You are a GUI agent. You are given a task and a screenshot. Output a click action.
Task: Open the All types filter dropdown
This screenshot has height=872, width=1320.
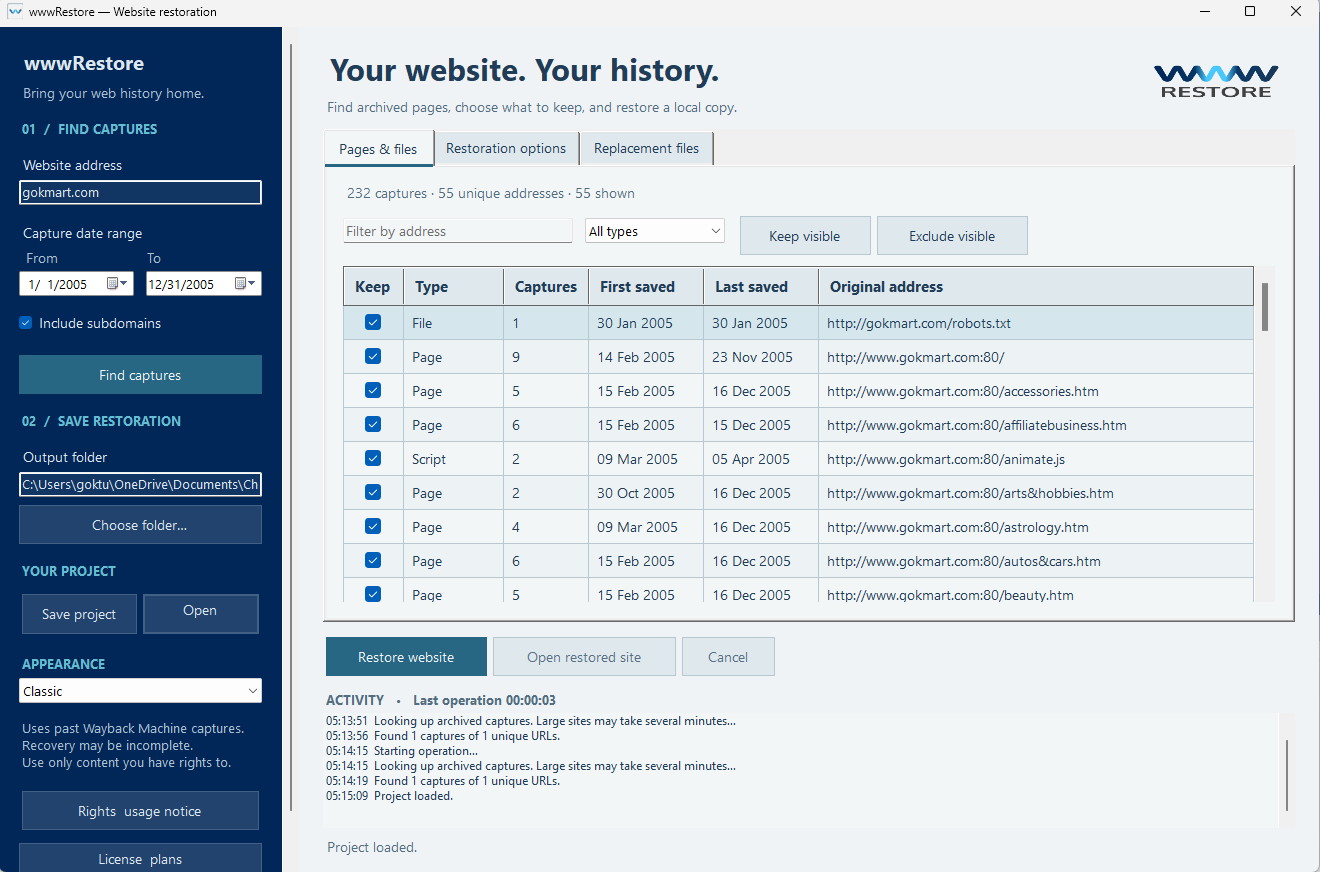click(655, 231)
